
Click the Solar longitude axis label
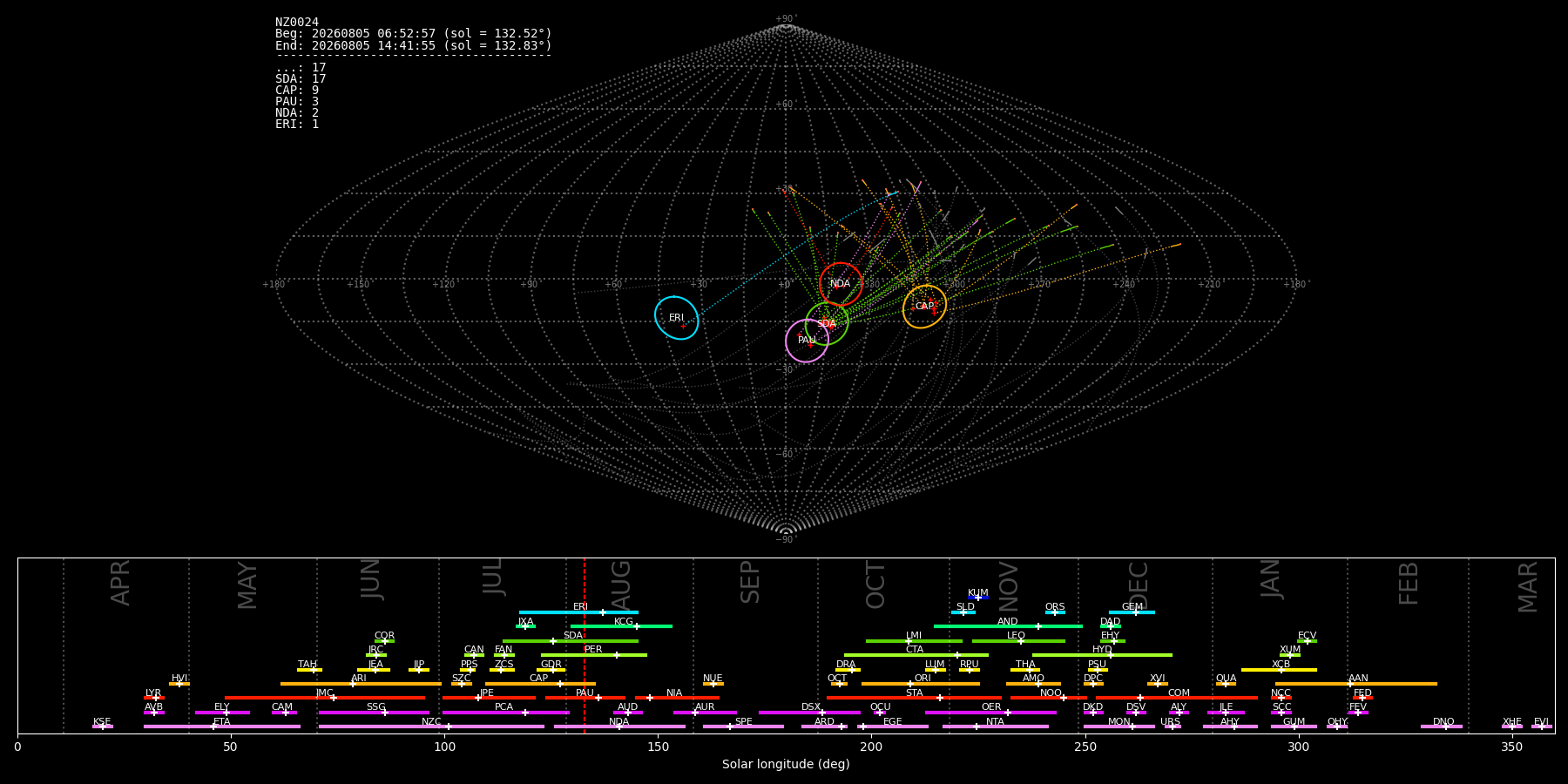tap(786, 765)
